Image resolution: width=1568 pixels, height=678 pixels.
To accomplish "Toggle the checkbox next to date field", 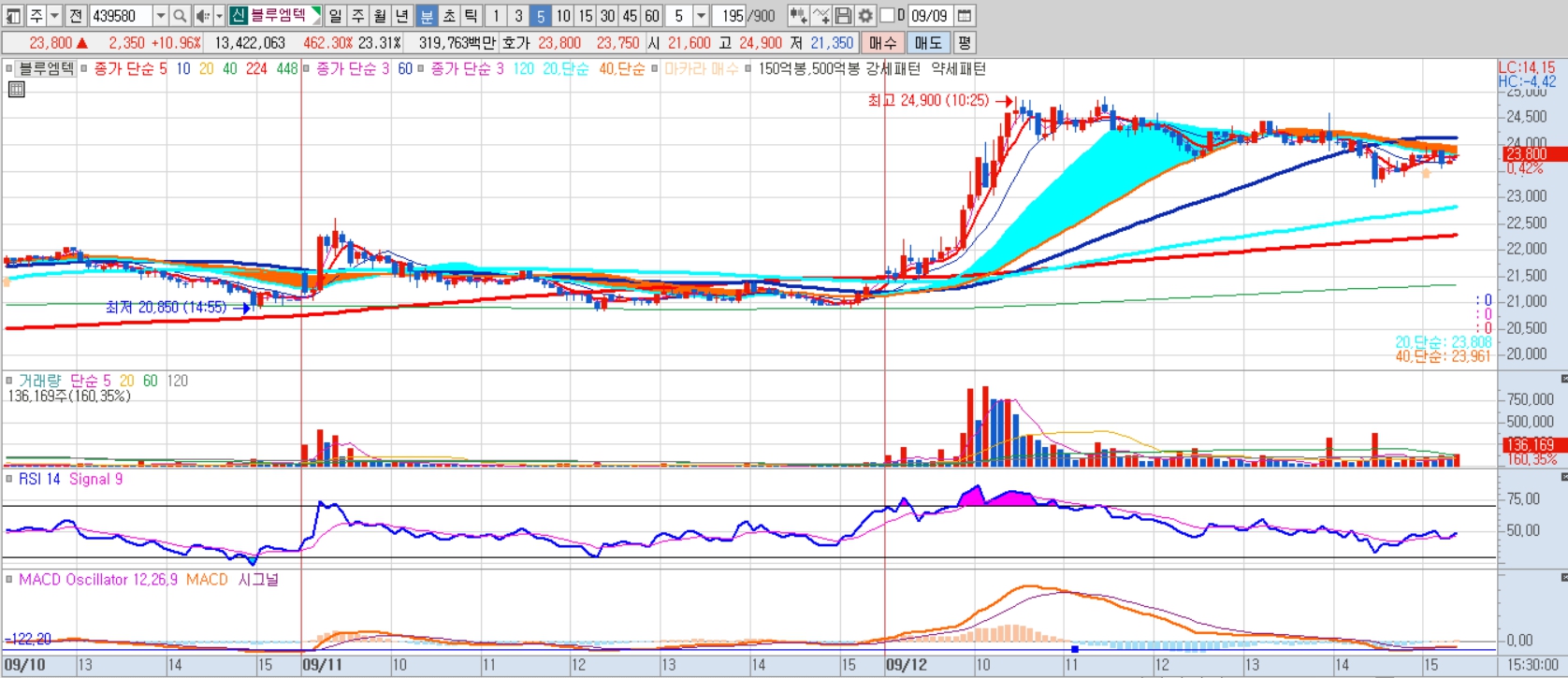I will pyautogui.click(x=887, y=16).
